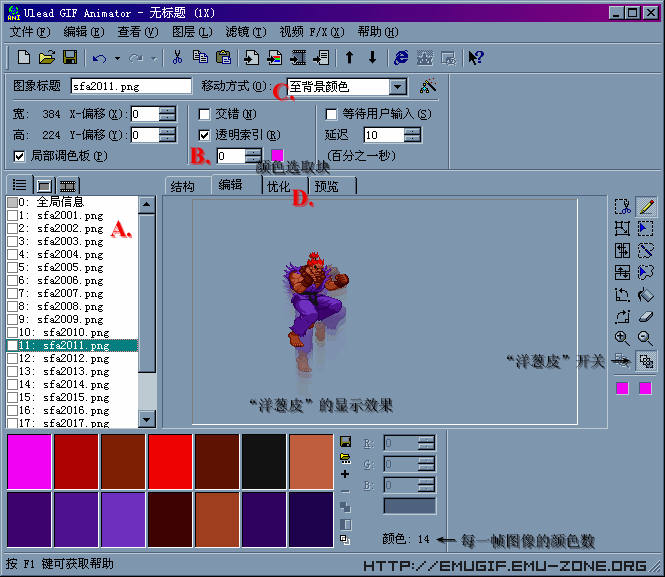665x577 pixels.
Task: Select the eraser tool
Action: click(646, 317)
